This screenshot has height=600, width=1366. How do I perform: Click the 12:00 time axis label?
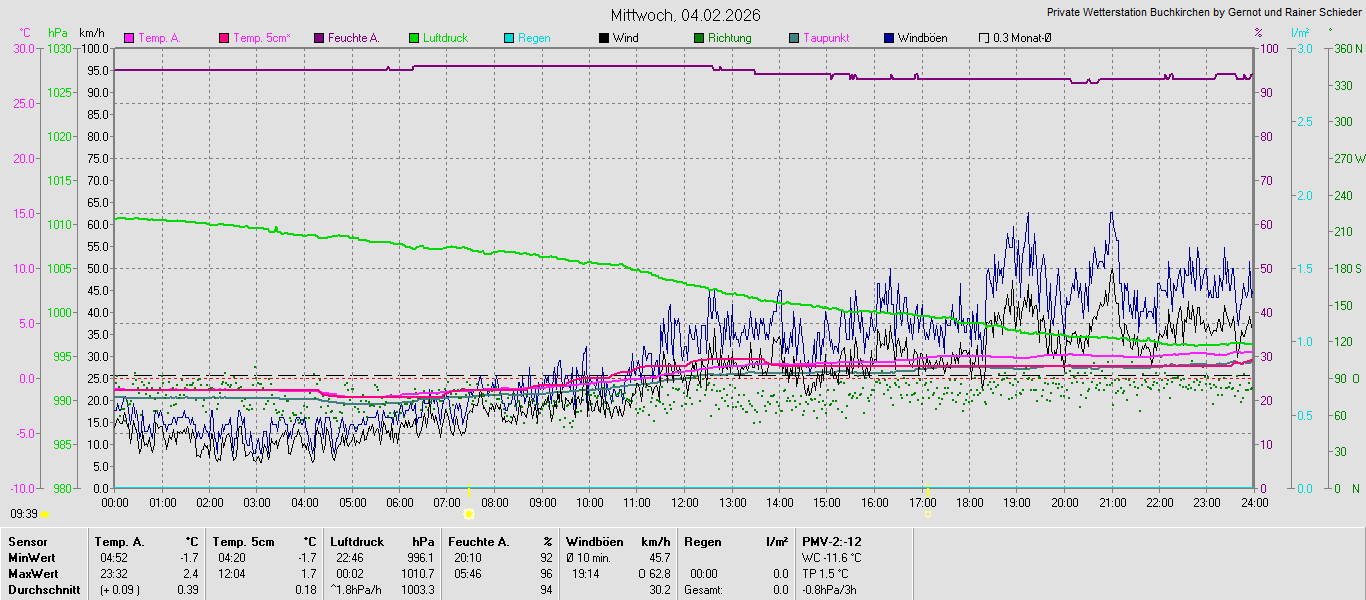pyautogui.click(x=685, y=502)
